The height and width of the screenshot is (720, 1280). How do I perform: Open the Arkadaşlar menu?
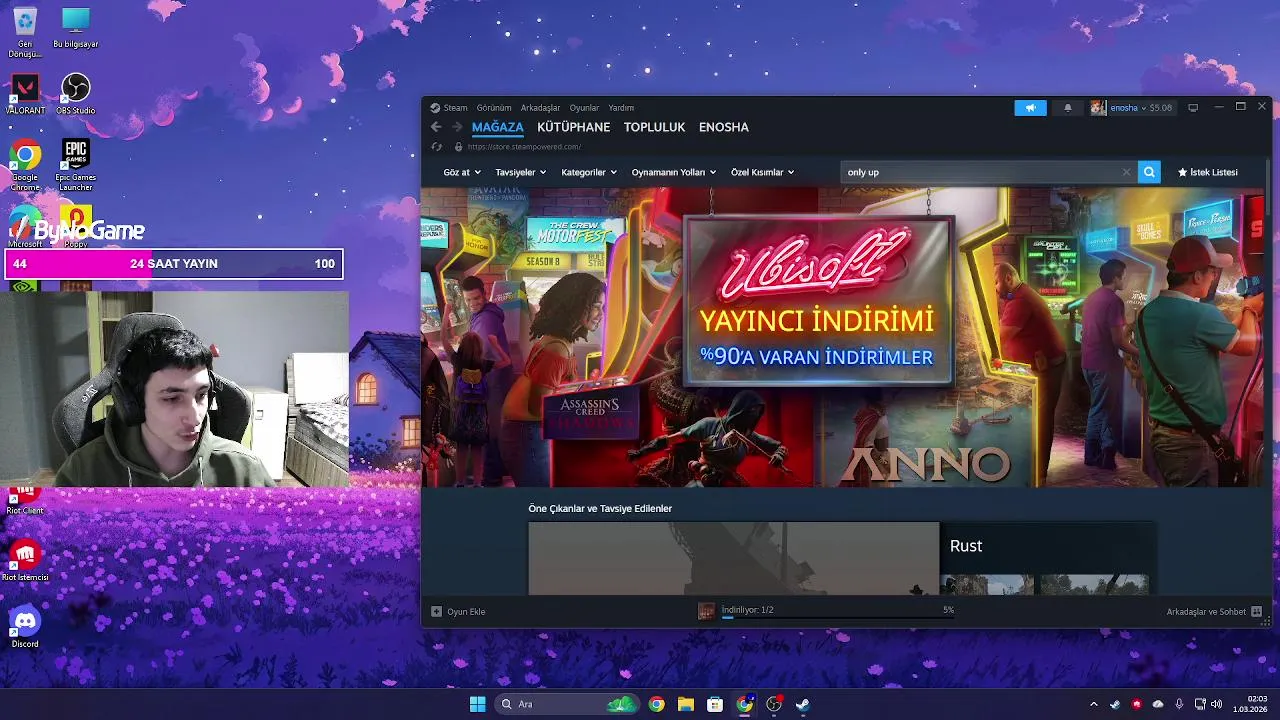(x=540, y=108)
